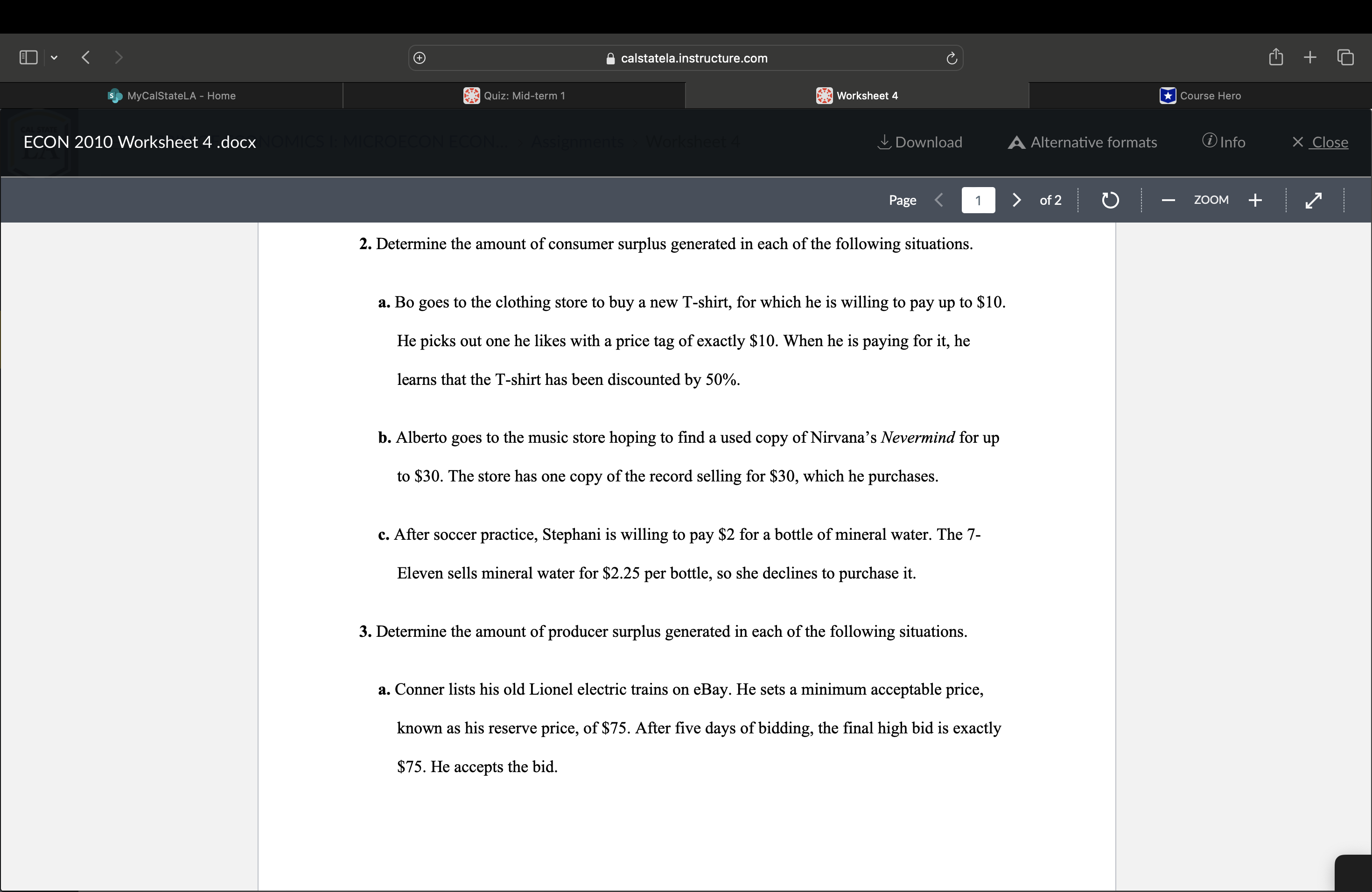
Task: Toggle the Safari sidebar
Action: [x=27, y=57]
